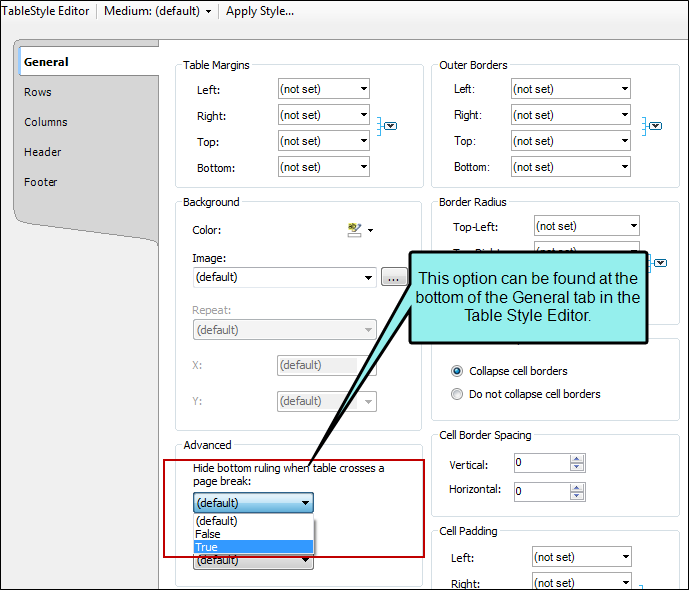Select Do not collapse cell borders
Viewport: 689px width, 590px height.
457,394
